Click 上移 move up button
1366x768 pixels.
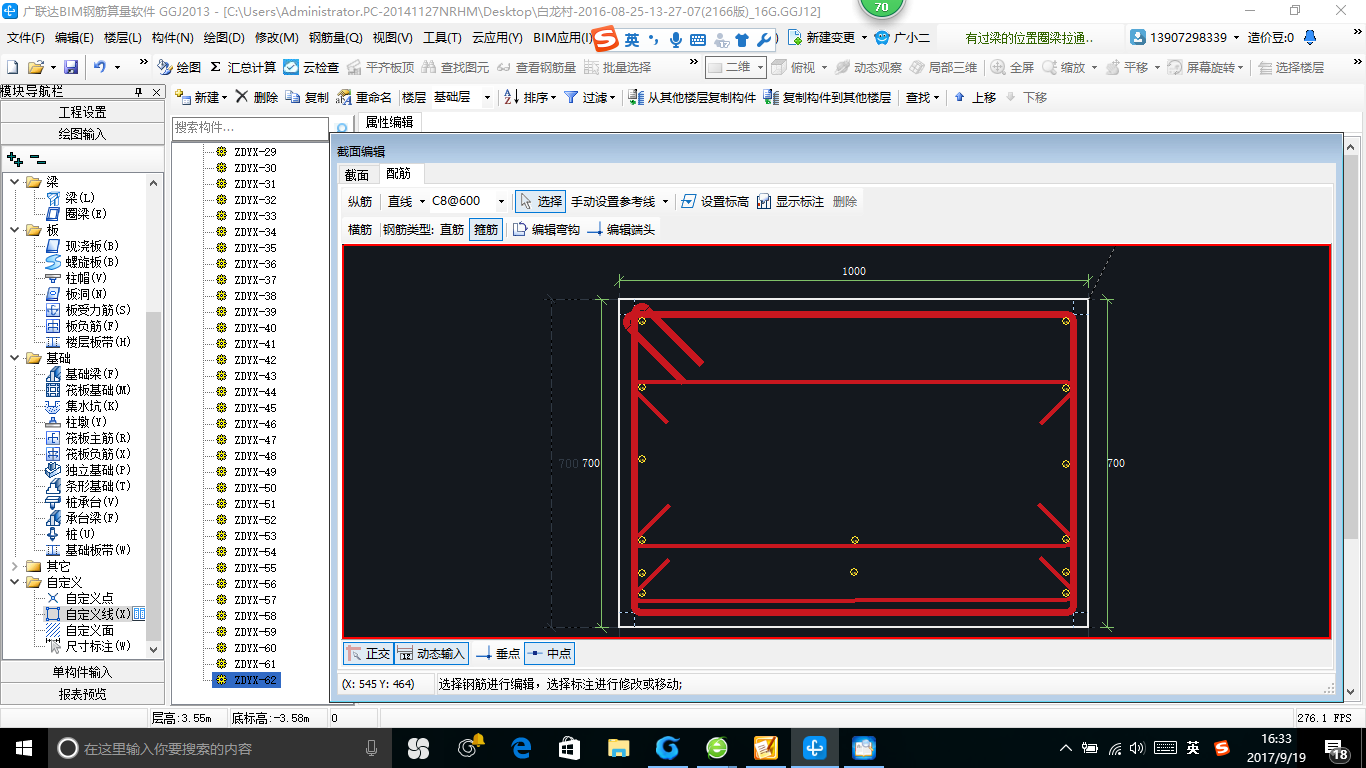(975, 97)
